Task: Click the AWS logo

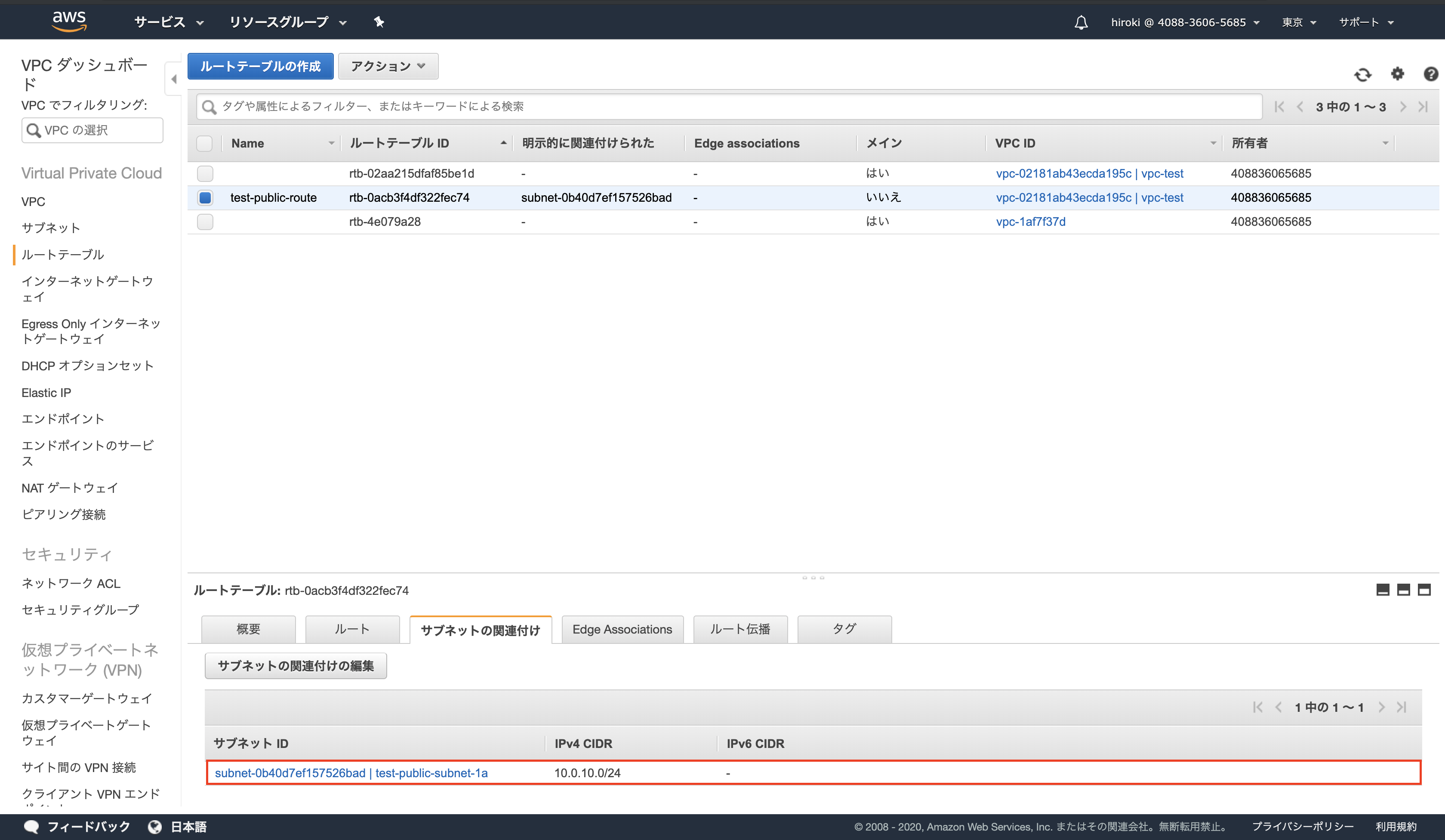Action: (x=69, y=20)
